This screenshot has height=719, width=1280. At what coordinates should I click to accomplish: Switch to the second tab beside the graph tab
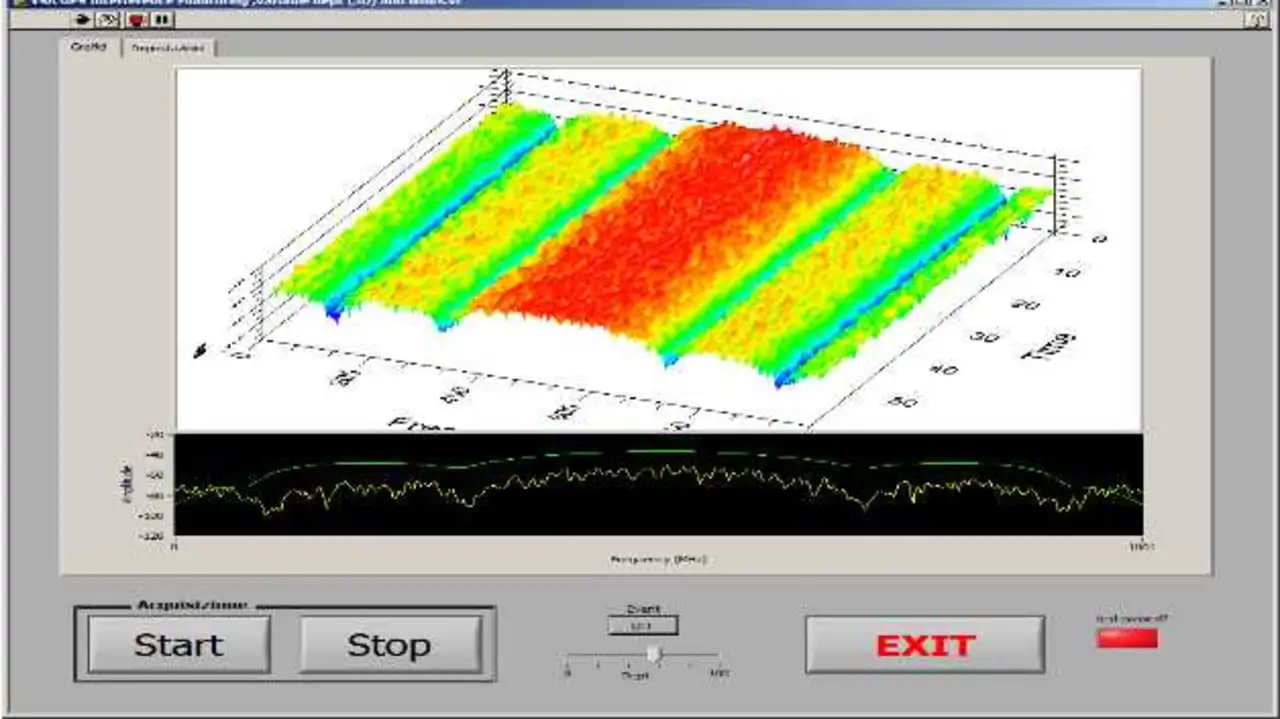coord(168,47)
